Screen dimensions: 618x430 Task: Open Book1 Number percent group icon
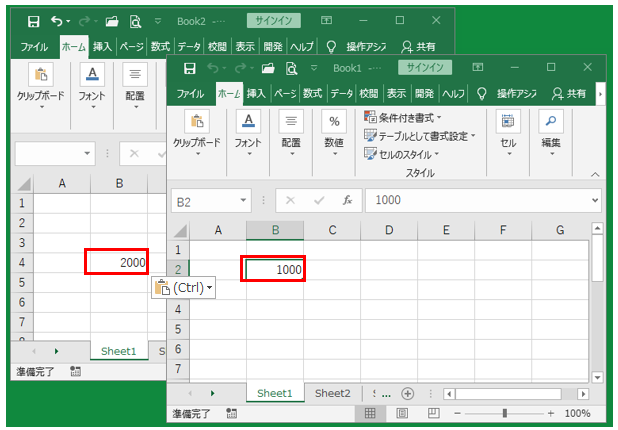[334, 121]
